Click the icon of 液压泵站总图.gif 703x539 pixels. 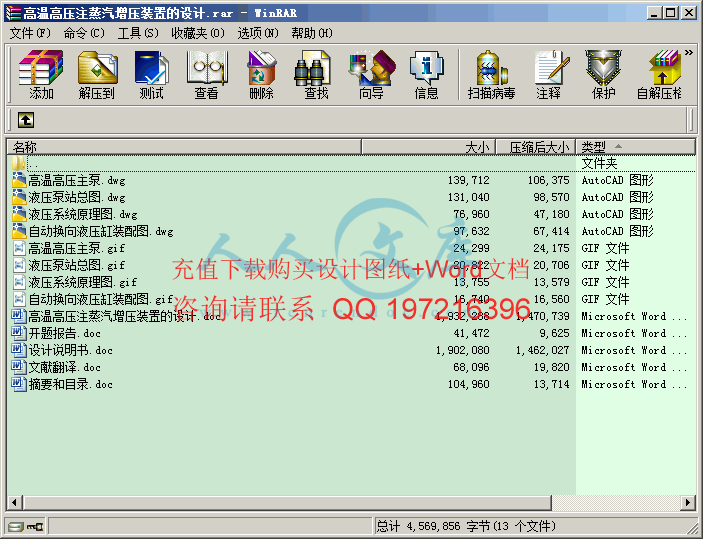pyautogui.click(x=19, y=265)
